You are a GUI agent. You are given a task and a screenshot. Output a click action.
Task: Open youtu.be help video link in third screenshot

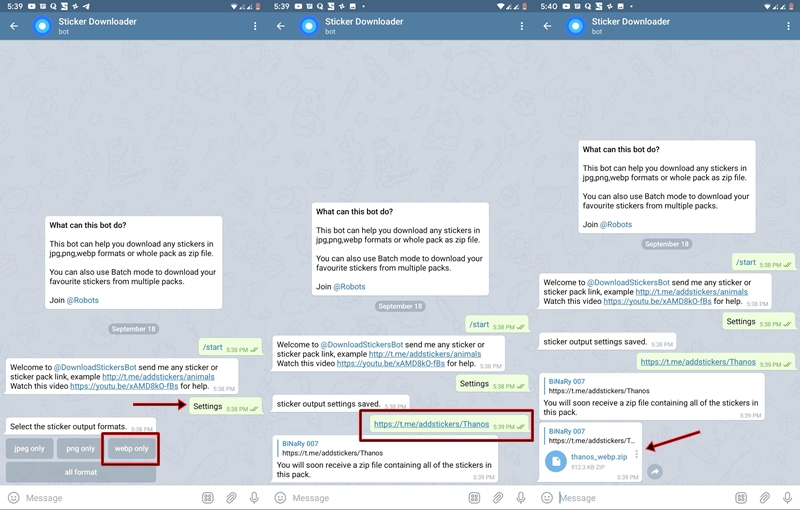coord(657,301)
